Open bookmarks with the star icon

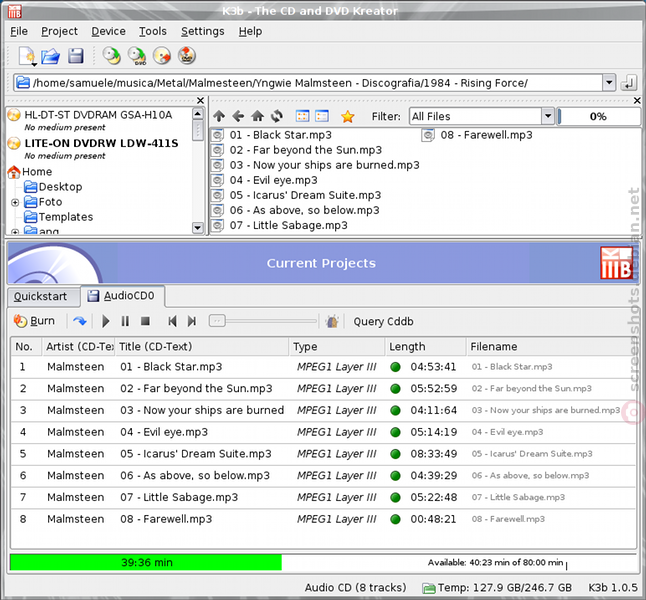[x=348, y=117]
